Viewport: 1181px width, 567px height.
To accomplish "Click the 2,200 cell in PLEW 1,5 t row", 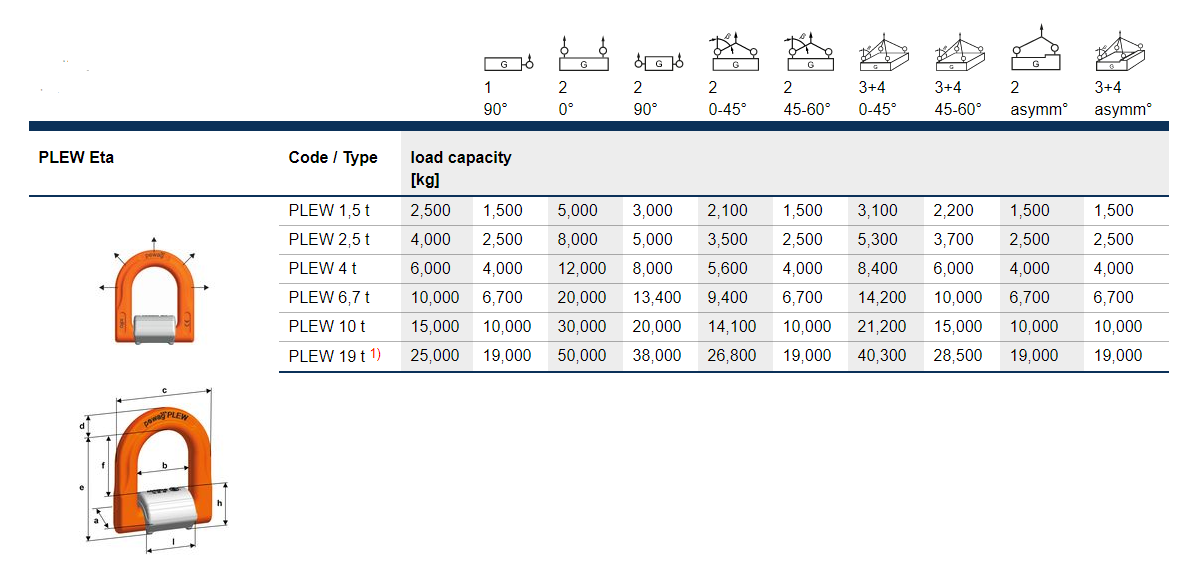I will [x=953, y=211].
